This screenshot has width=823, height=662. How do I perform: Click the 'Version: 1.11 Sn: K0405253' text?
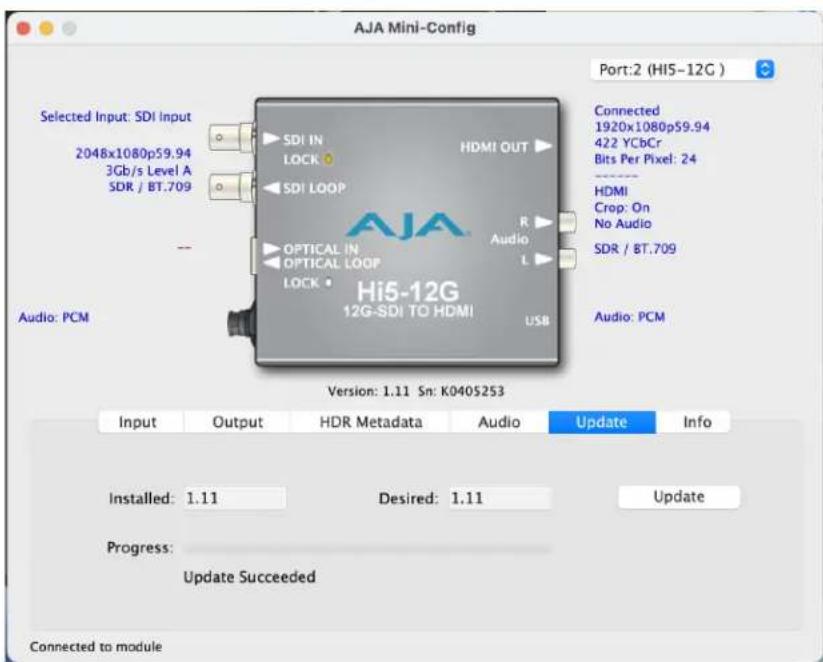coord(416,391)
